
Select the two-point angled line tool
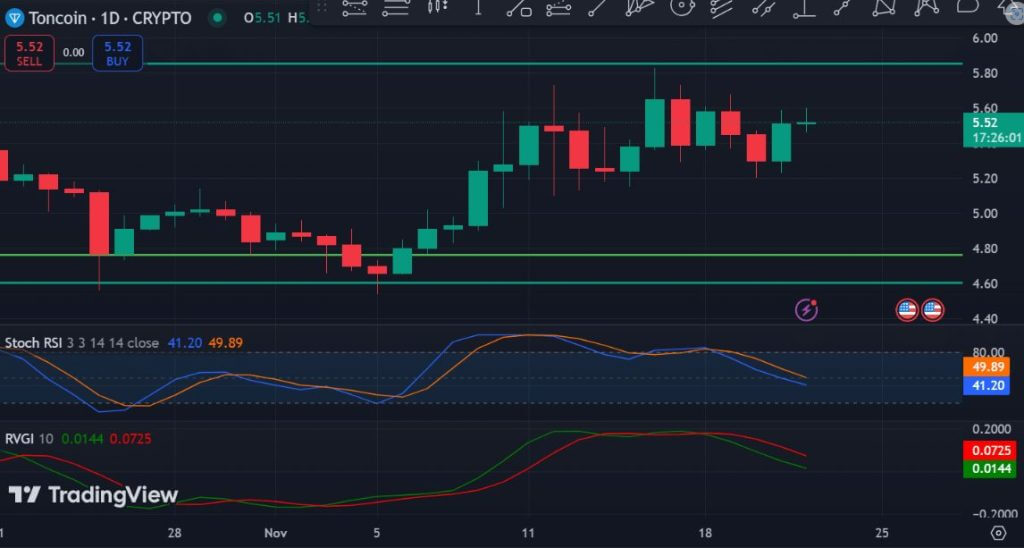click(841, 7)
